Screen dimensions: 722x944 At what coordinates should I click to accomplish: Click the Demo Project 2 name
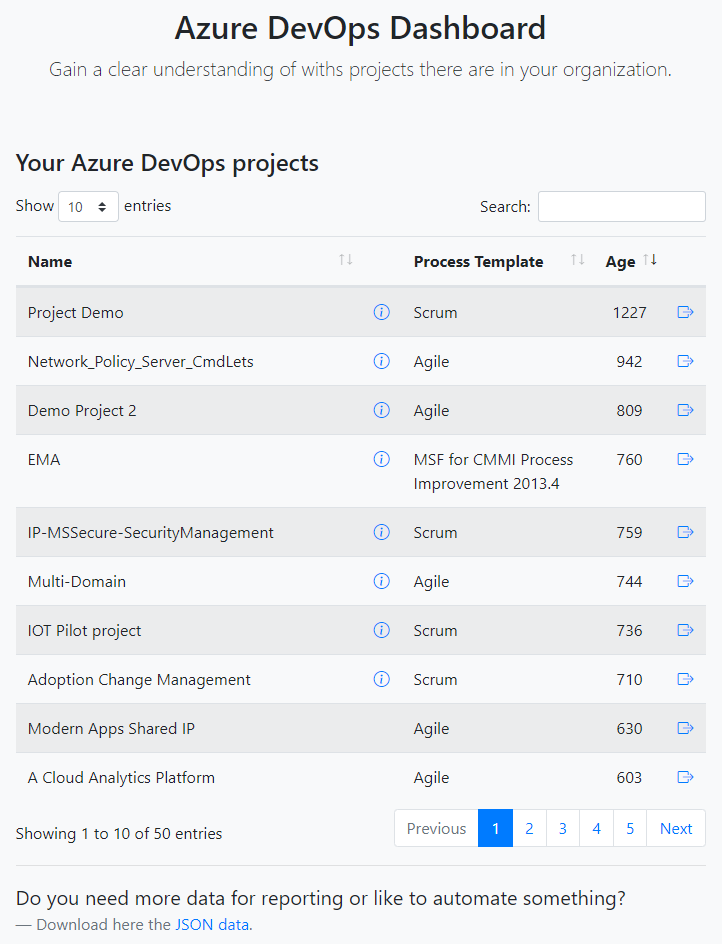(x=82, y=411)
